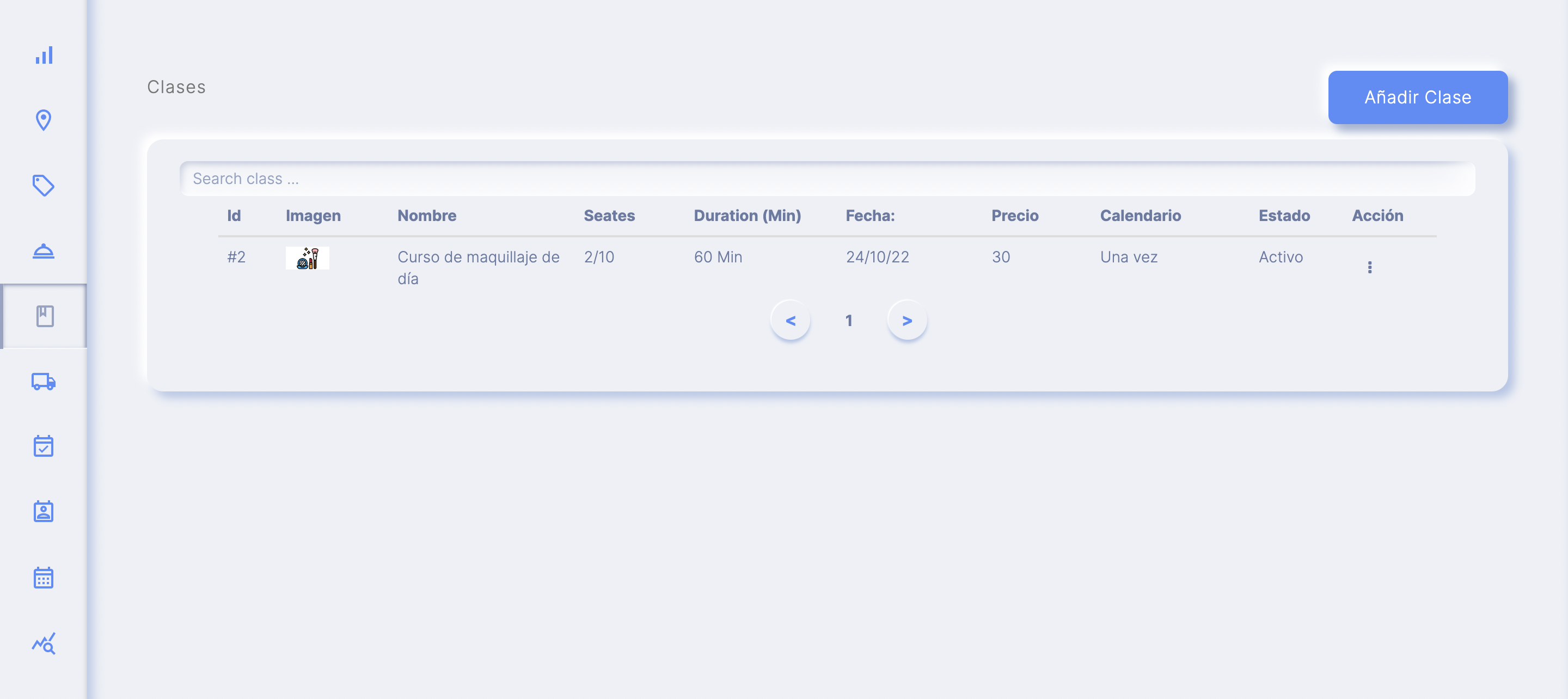The width and height of the screenshot is (1568, 699).
Task: Click the Duration (Min) column header
Action: pos(748,216)
